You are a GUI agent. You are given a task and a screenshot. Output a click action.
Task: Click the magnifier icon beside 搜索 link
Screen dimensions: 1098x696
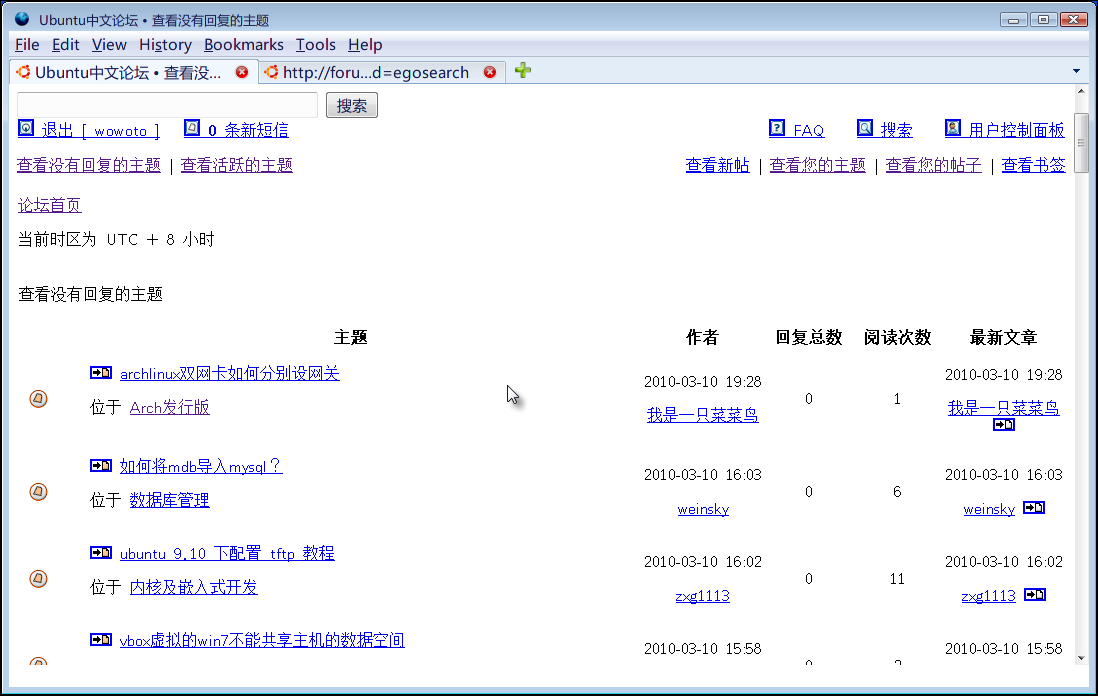coord(865,128)
